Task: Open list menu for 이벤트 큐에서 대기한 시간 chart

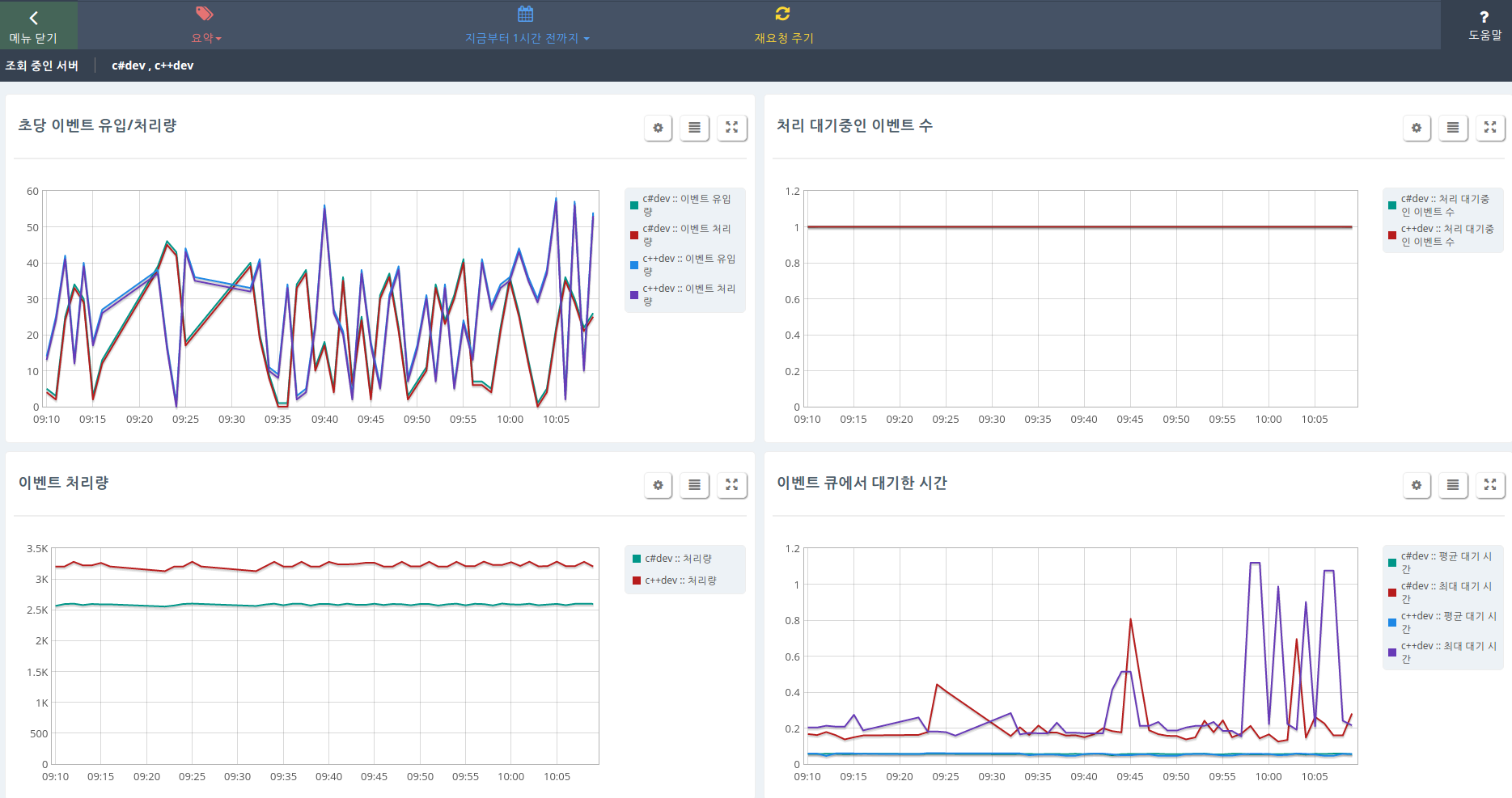Action: 1454,485
